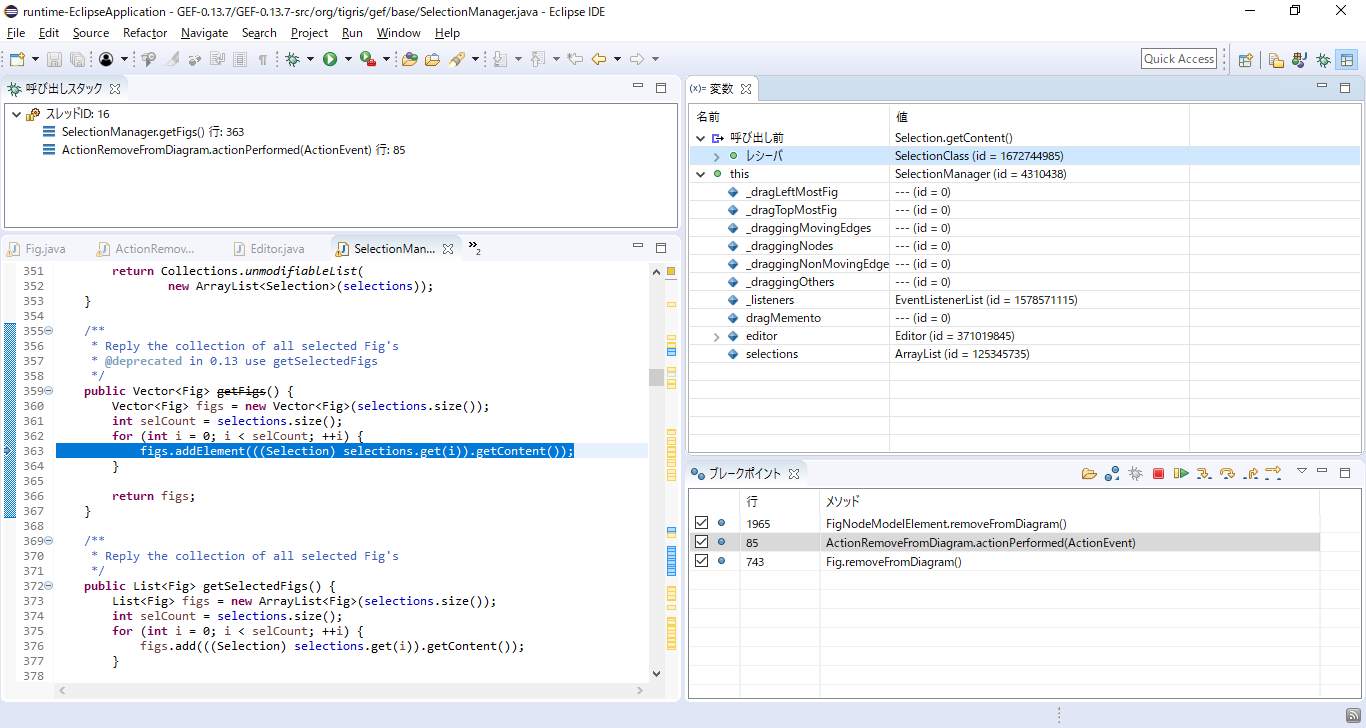1366x728 pixels.
Task: Click the open folder icon in breakpoints view
Action: [1089, 473]
